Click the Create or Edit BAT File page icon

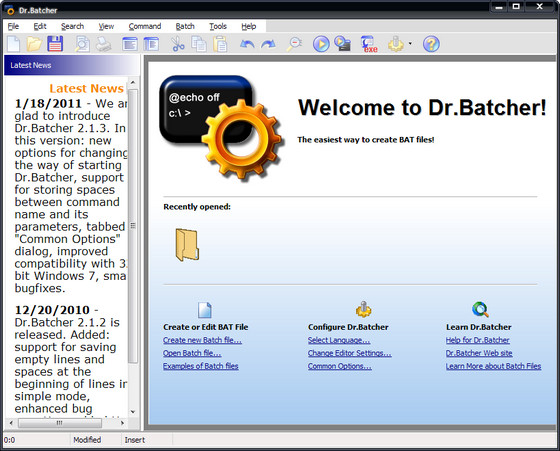pos(205,310)
